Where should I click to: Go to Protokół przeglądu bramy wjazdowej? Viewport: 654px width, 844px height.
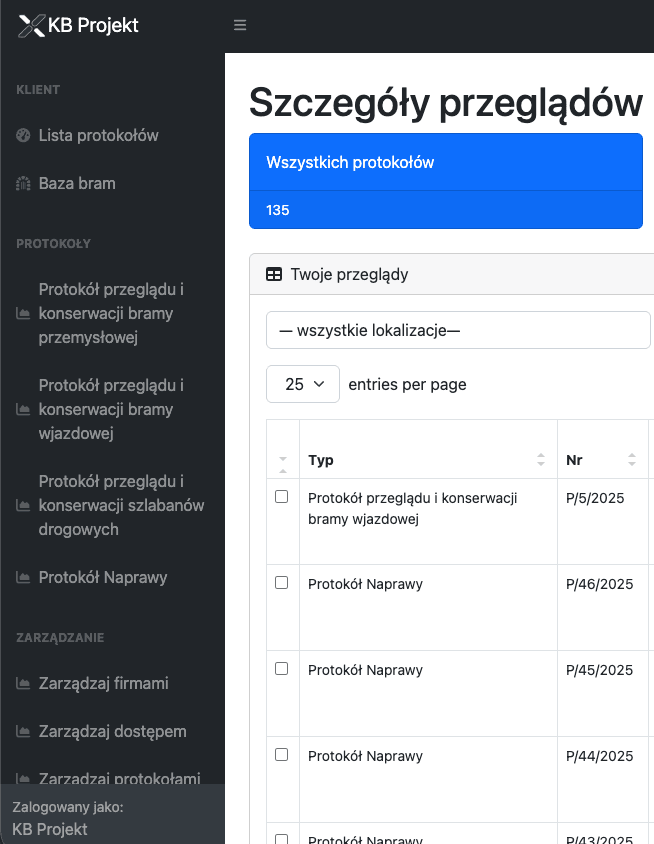(x=112, y=409)
